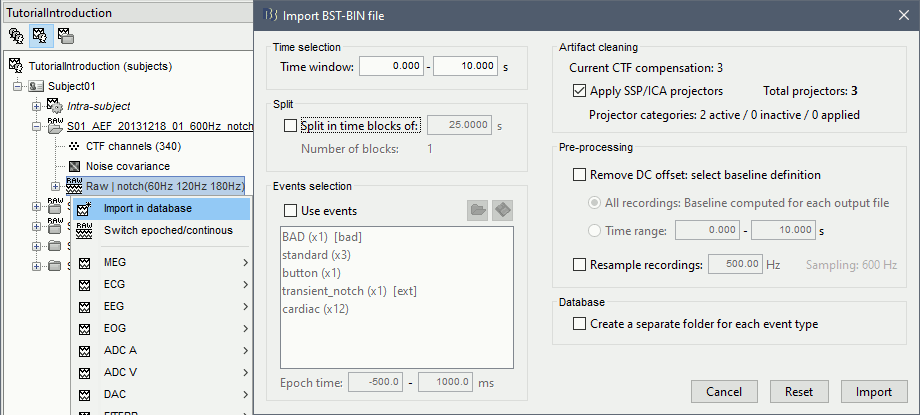Choose Import in database menu entry
Screen dimensions: 920x415
point(147,208)
